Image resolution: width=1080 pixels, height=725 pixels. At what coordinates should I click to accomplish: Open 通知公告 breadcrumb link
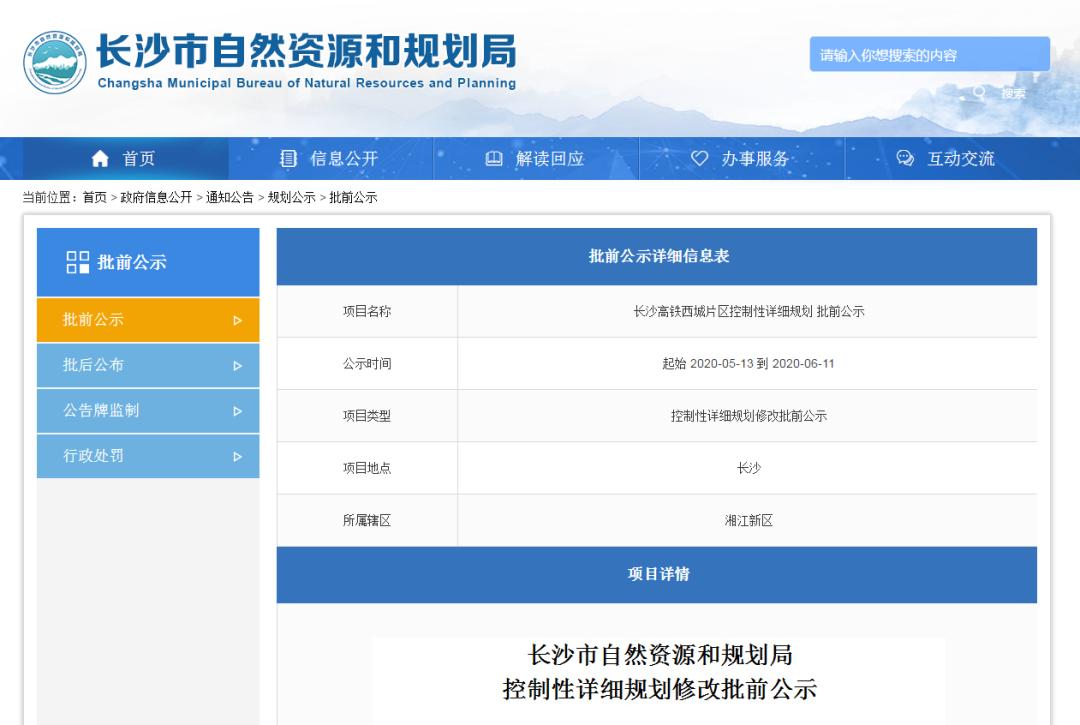[x=230, y=198]
